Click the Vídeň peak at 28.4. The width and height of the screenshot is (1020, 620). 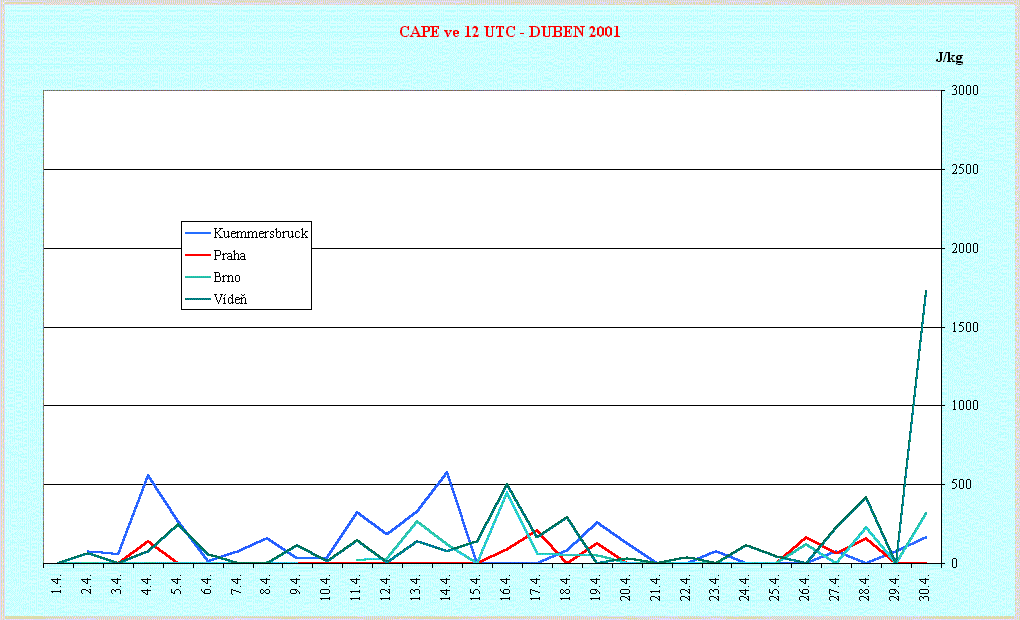865,497
